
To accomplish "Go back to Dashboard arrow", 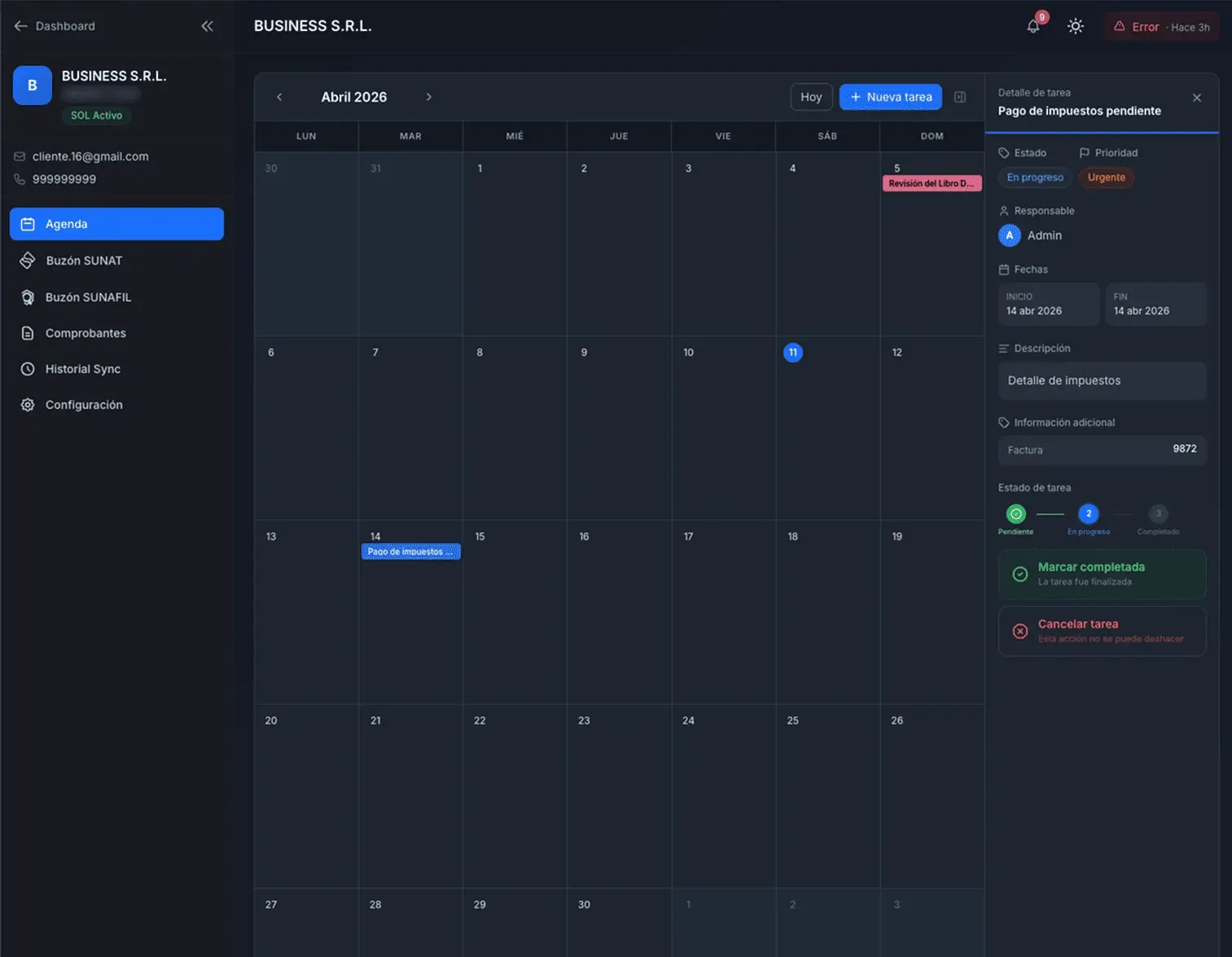I will coord(21,26).
